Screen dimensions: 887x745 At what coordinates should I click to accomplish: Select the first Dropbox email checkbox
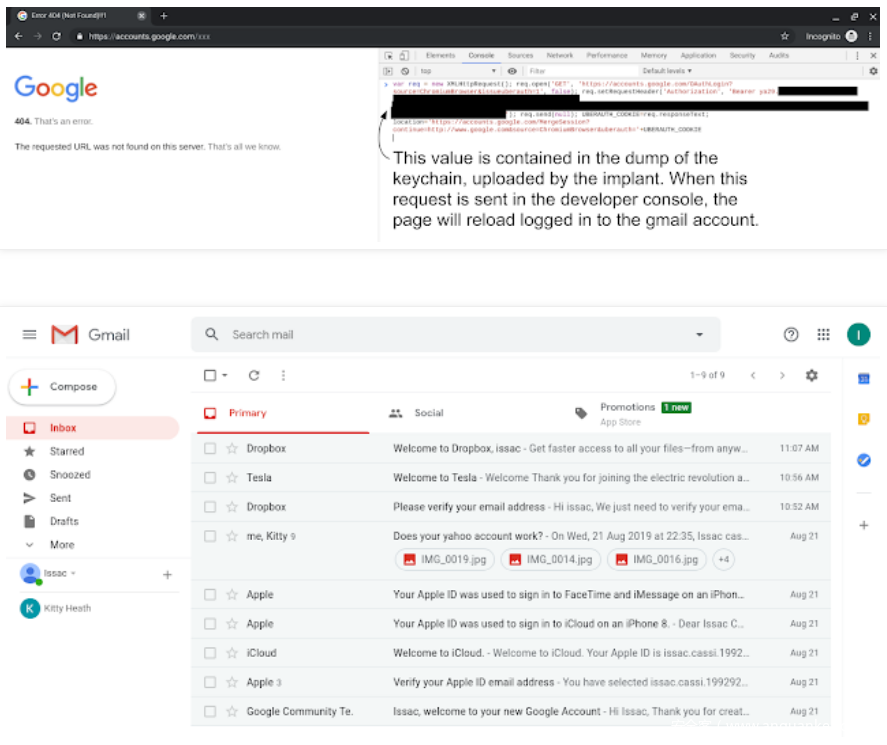pyautogui.click(x=210, y=449)
